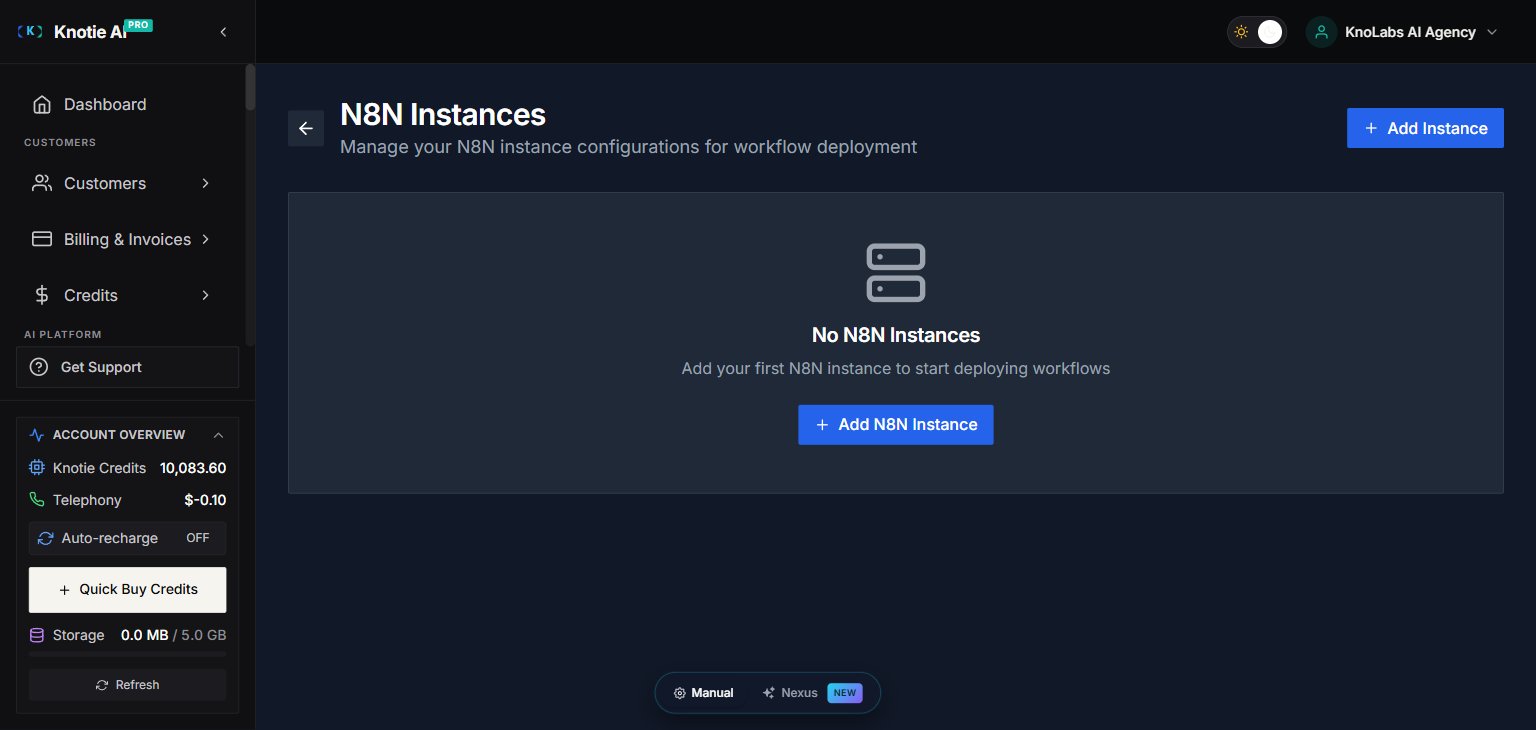Switch to Manual mode tab
1536x730 pixels.
point(704,693)
